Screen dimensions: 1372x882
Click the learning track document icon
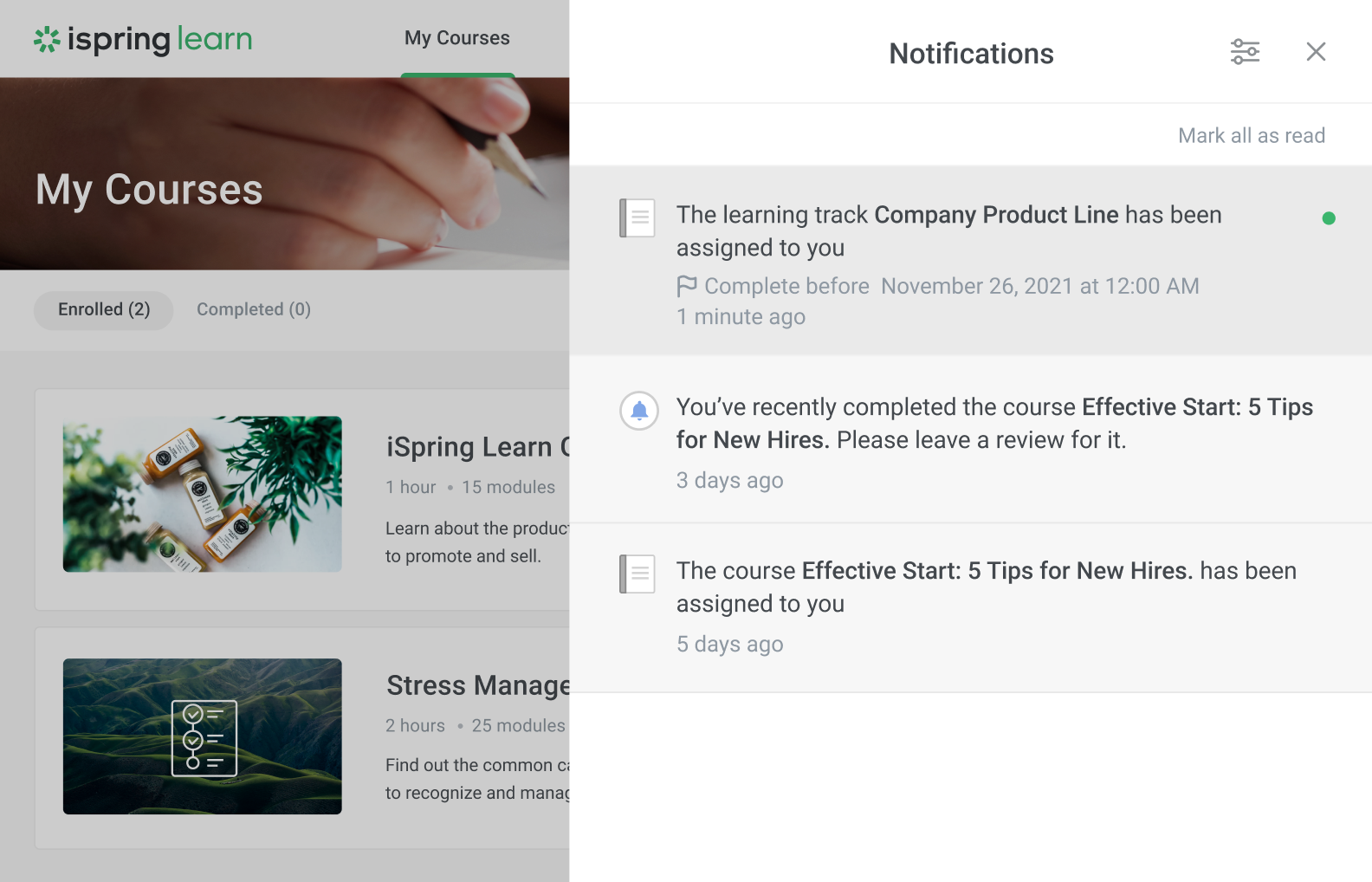coord(637,218)
